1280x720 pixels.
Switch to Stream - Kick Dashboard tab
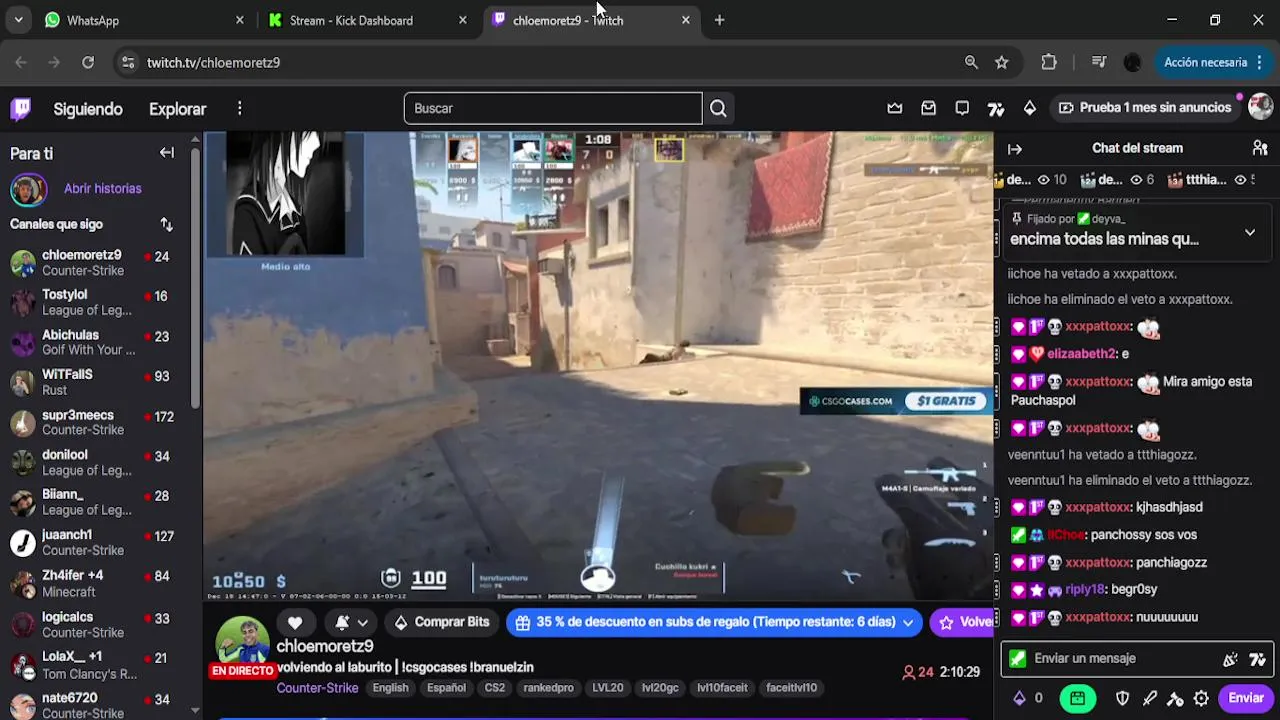tap(367, 20)
